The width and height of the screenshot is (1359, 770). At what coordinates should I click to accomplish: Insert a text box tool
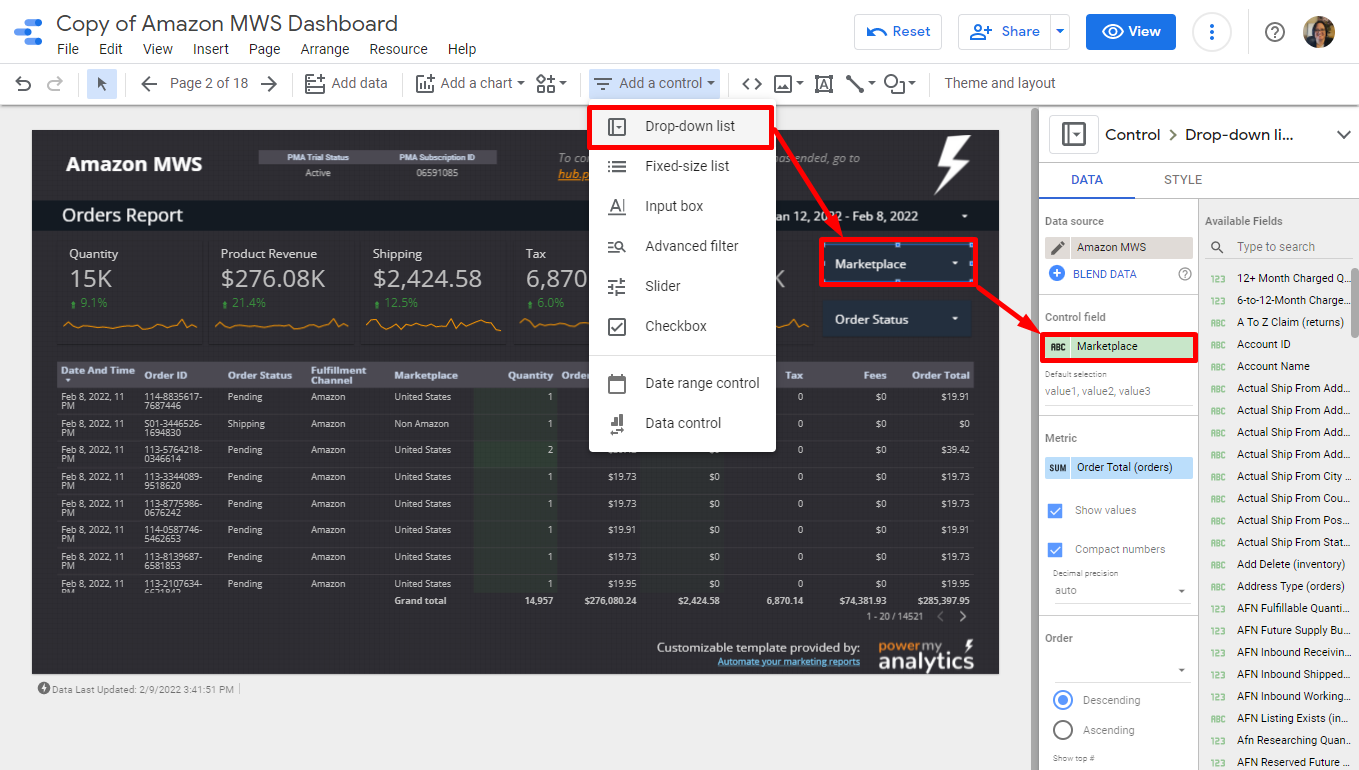pyautogui.click(x=824, y=84)
